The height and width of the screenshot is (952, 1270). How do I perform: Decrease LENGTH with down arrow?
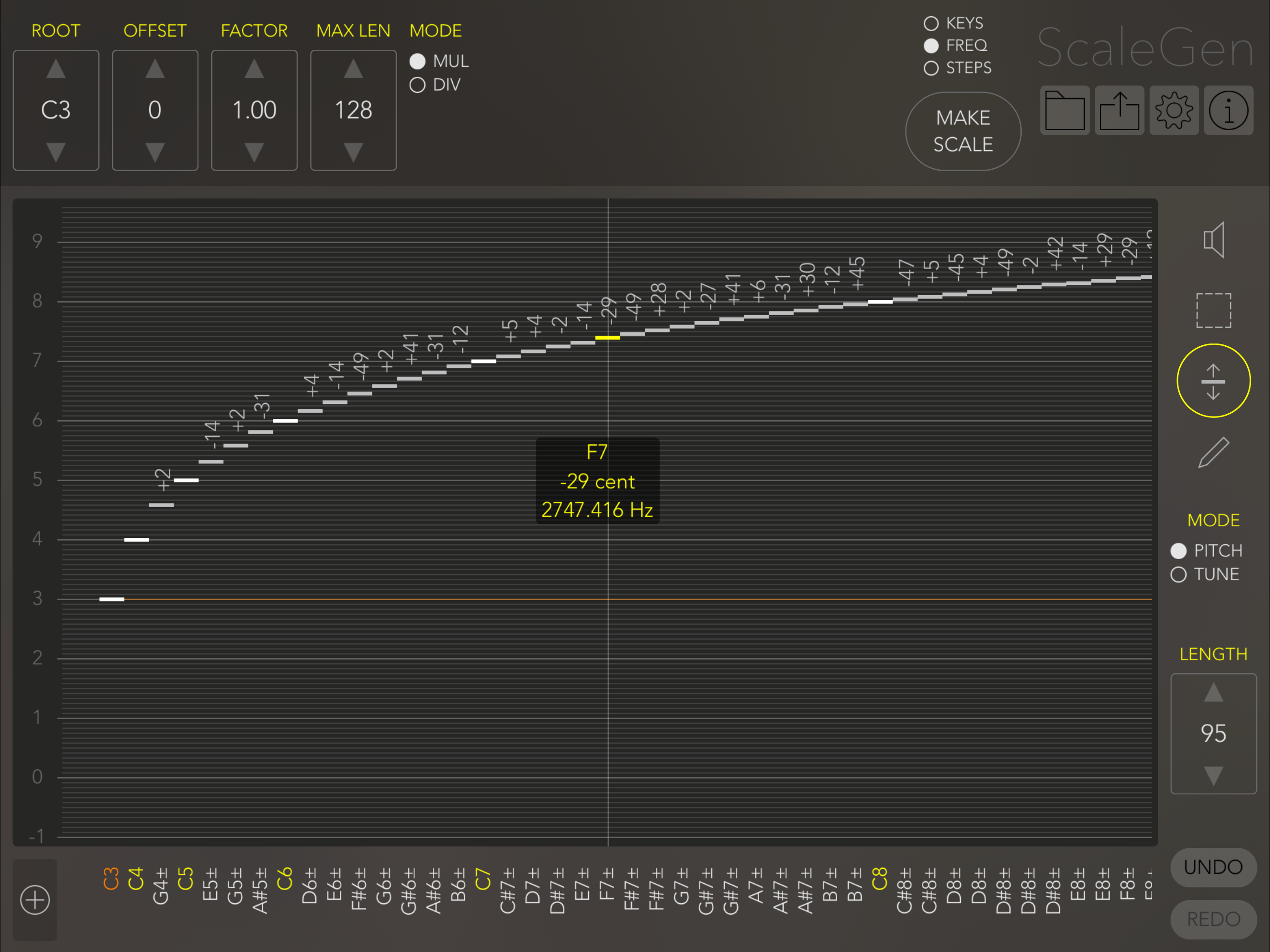tap(1213, 776)
